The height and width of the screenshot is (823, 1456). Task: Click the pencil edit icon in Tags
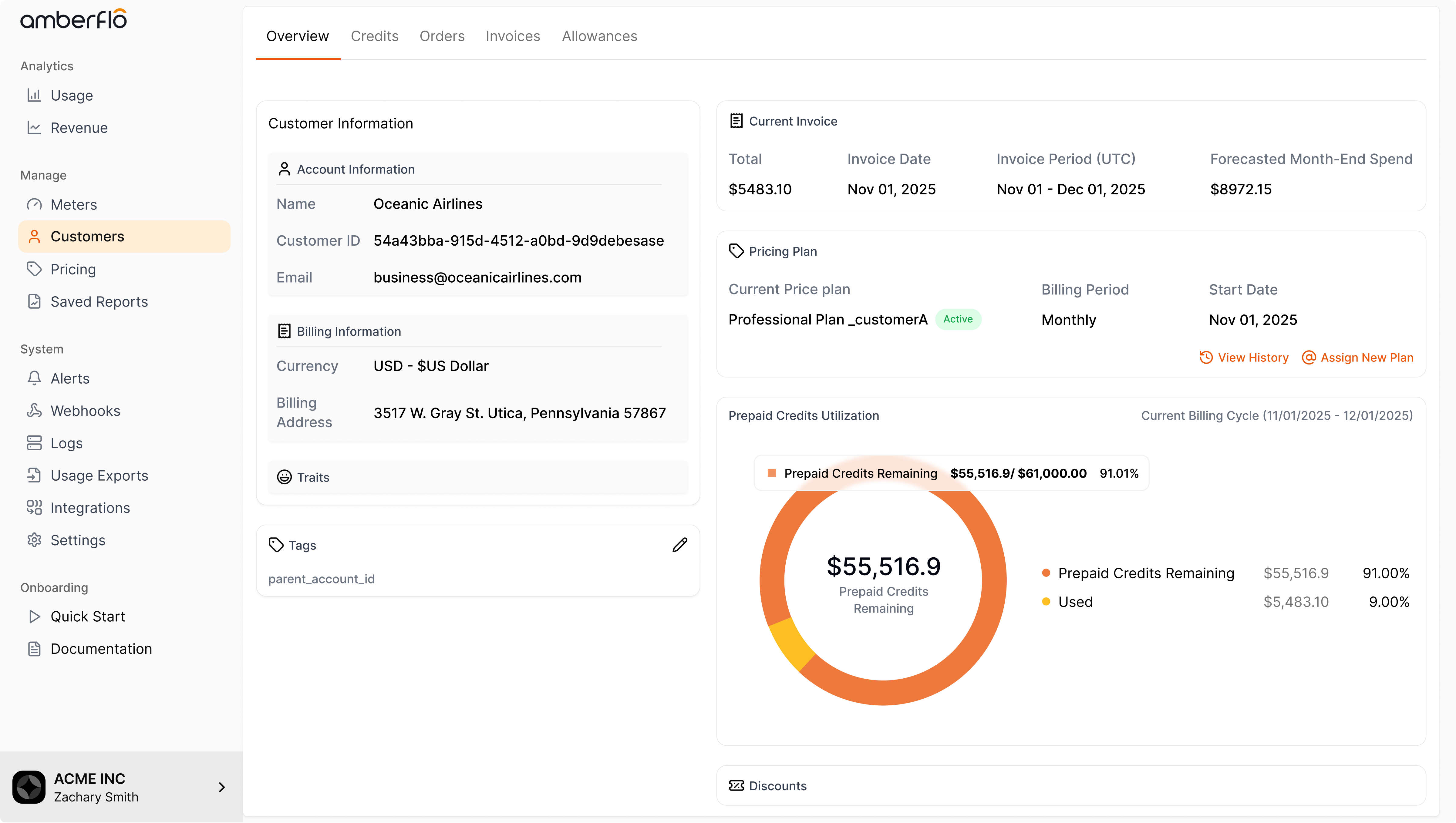(x=680, y=545)
